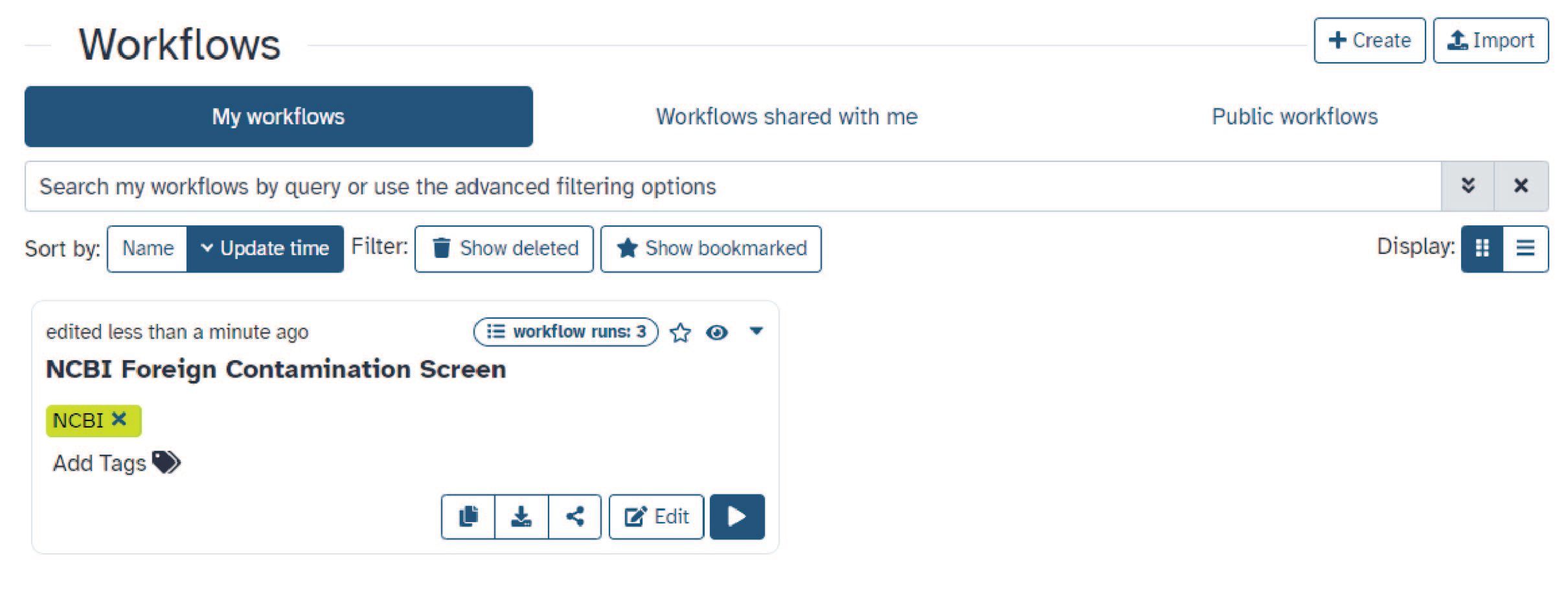Click the eye icon on the workflow card
Viewport: 1568px width, 594px height.
717,332
